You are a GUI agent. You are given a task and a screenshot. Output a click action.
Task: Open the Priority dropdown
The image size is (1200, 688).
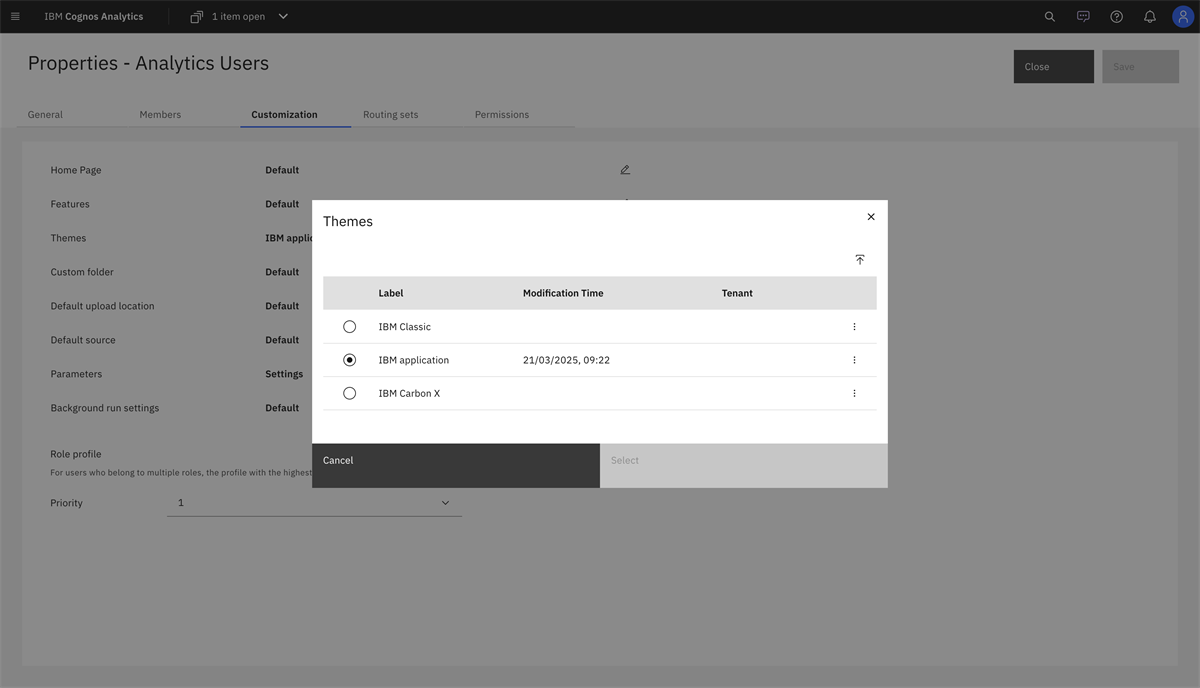coord(314,503)
